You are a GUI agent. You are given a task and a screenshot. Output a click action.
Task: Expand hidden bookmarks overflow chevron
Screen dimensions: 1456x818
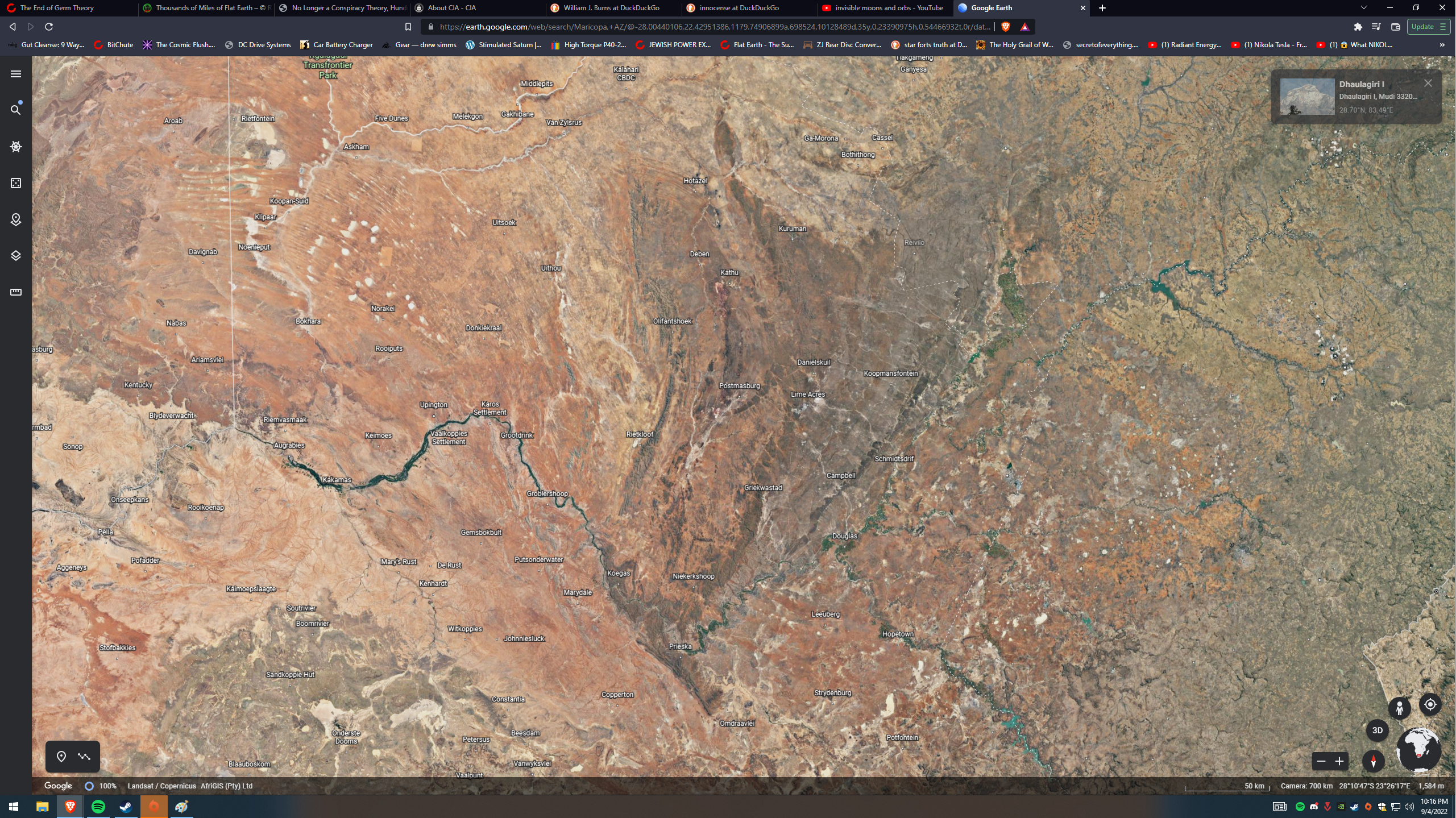tap(1442, 45)
